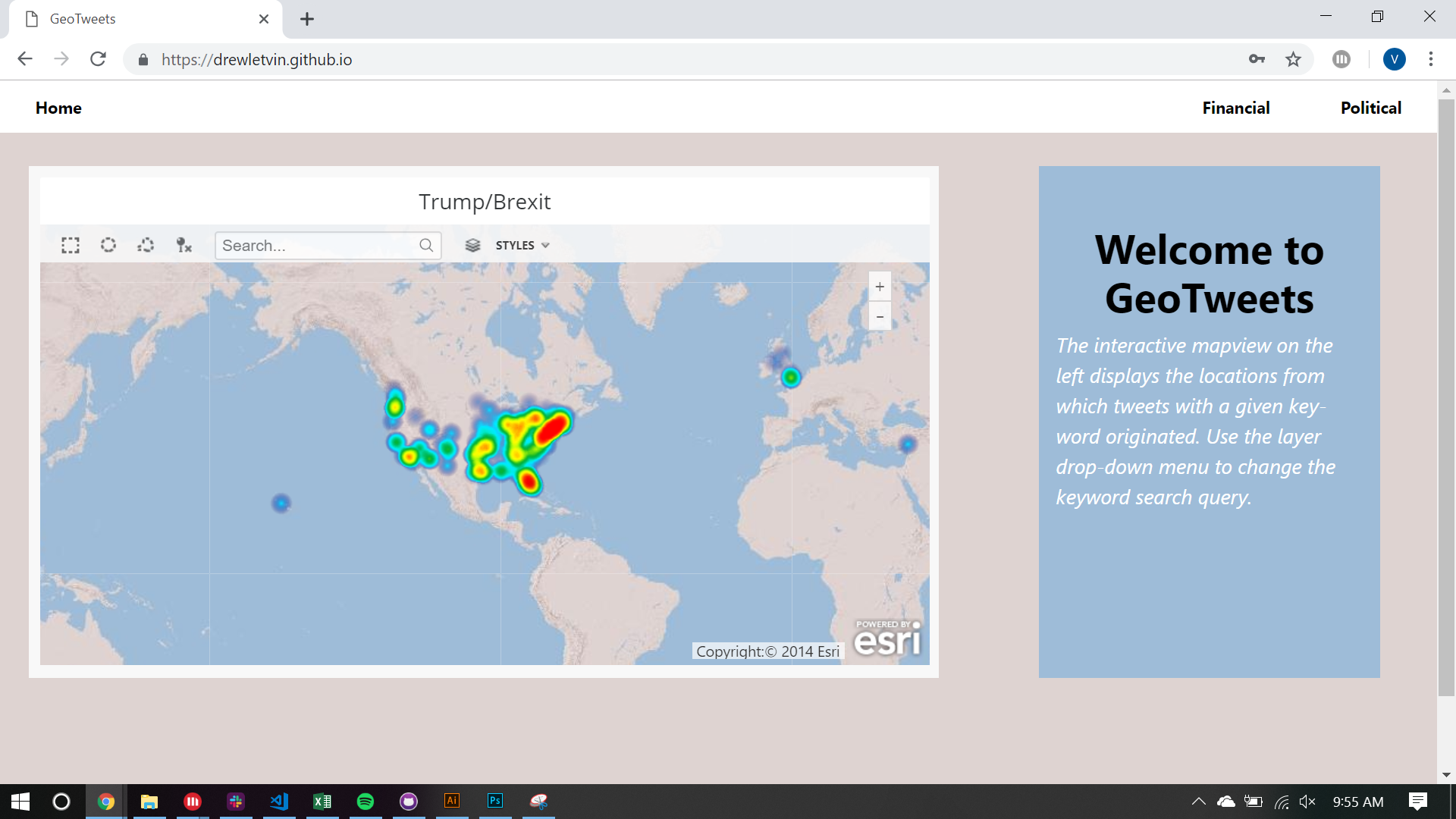
Task: Click the clear selection pin icon
Action: tap(184, 245)
